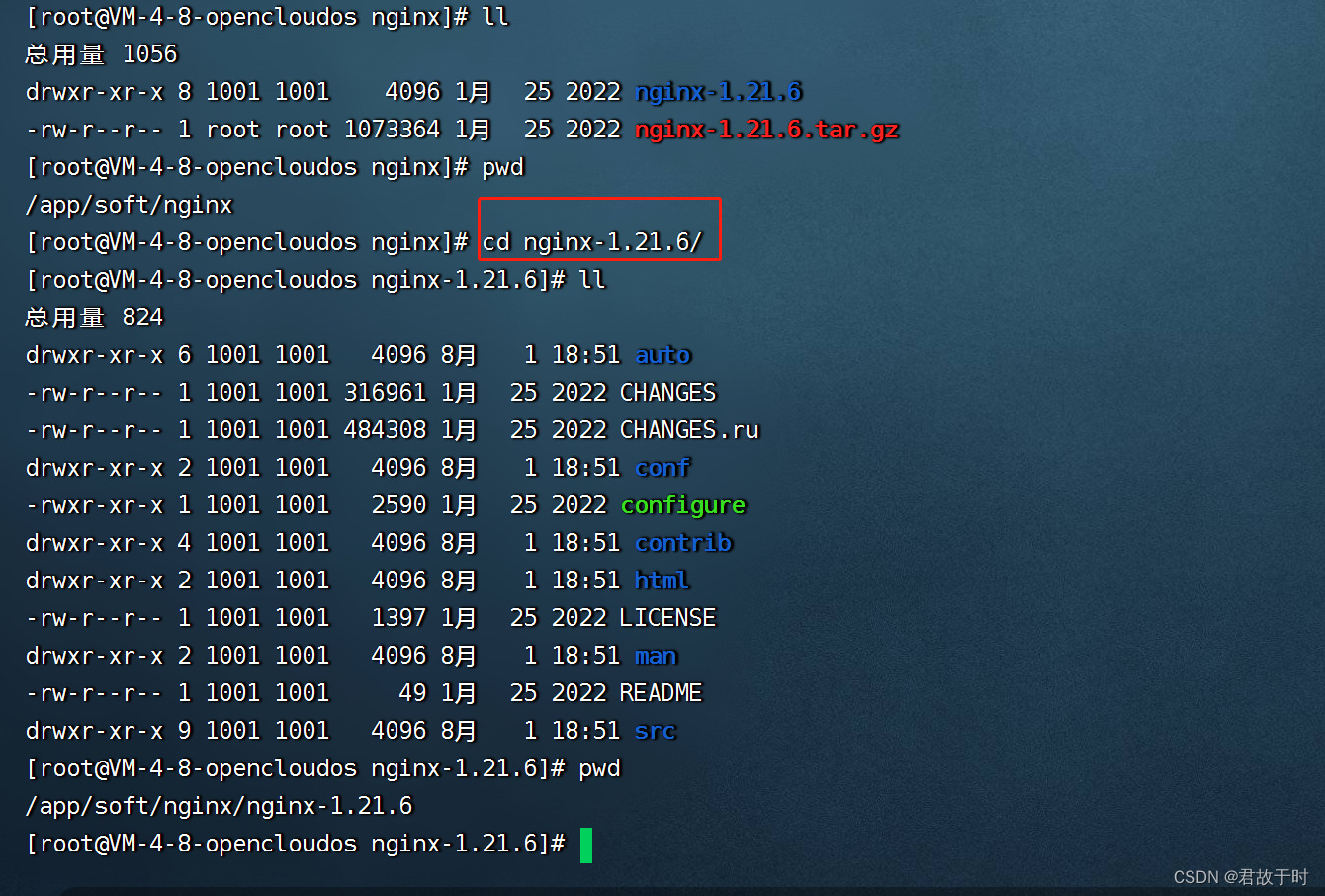
Task: Click the red nginx-1.21.6.tar.gz filename
Action: pyautogui.click(x=767, y=130)
